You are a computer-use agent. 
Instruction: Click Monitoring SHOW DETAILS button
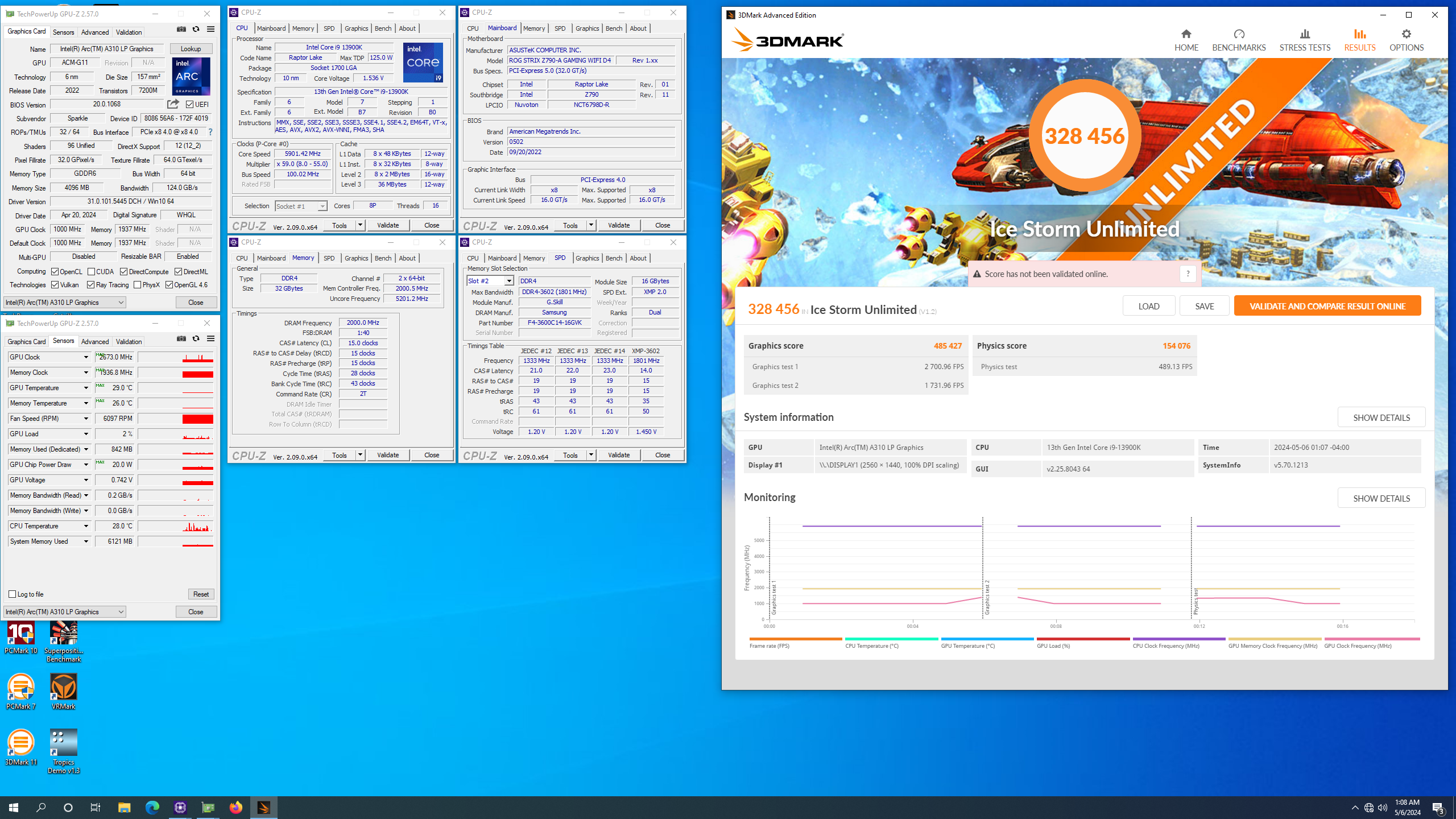1381,498
